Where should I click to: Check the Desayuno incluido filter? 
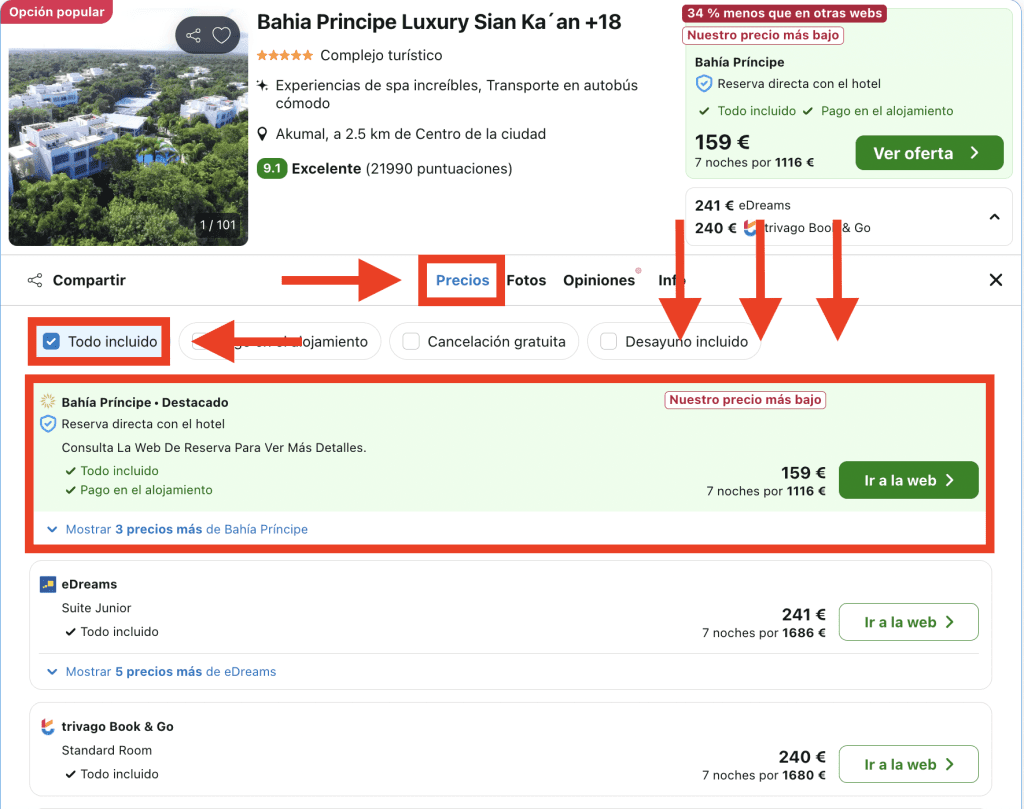click(x=608, y=342)
